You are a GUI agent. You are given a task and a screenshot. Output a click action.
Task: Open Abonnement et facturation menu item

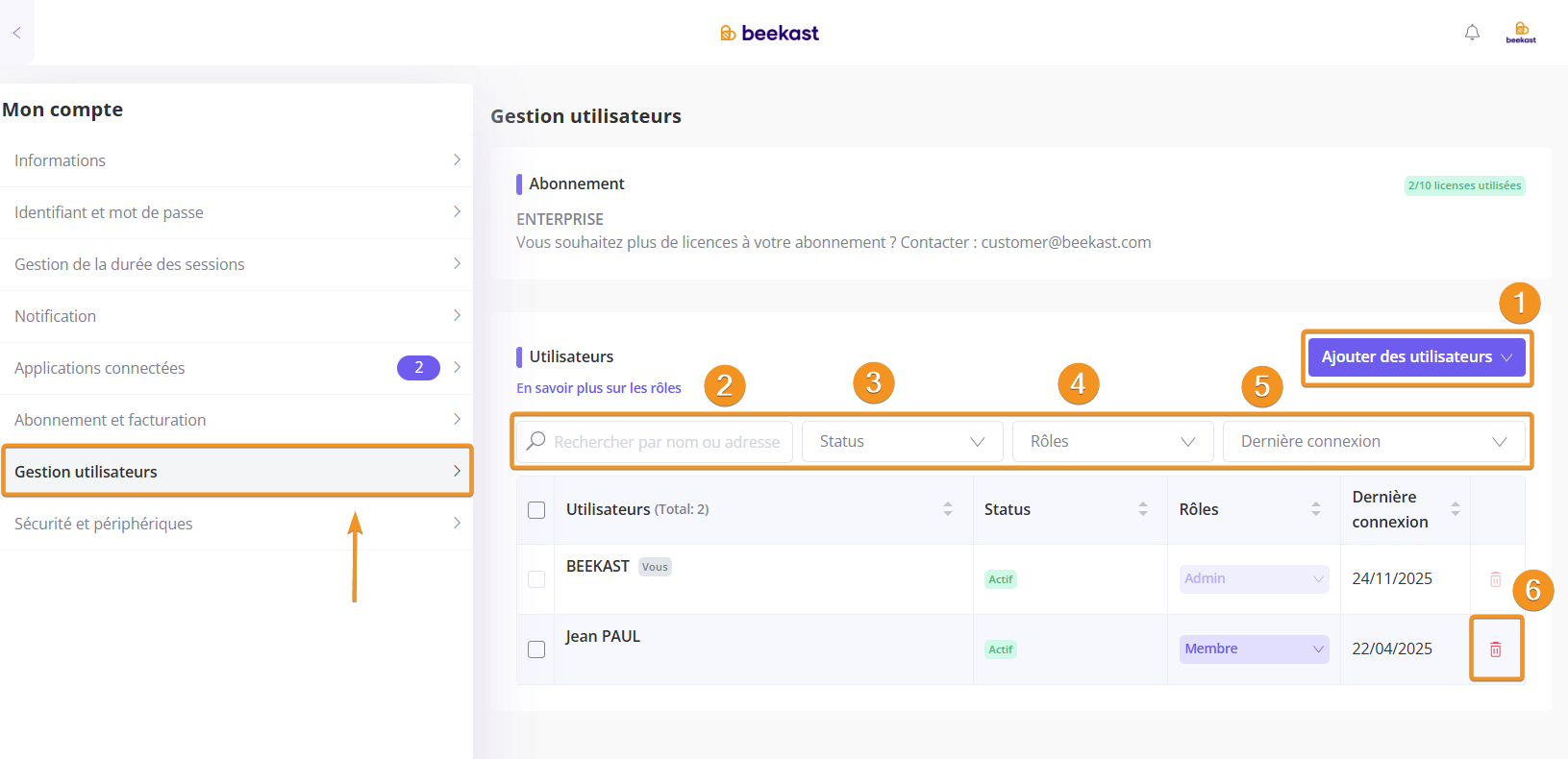[x=236, y=420]
